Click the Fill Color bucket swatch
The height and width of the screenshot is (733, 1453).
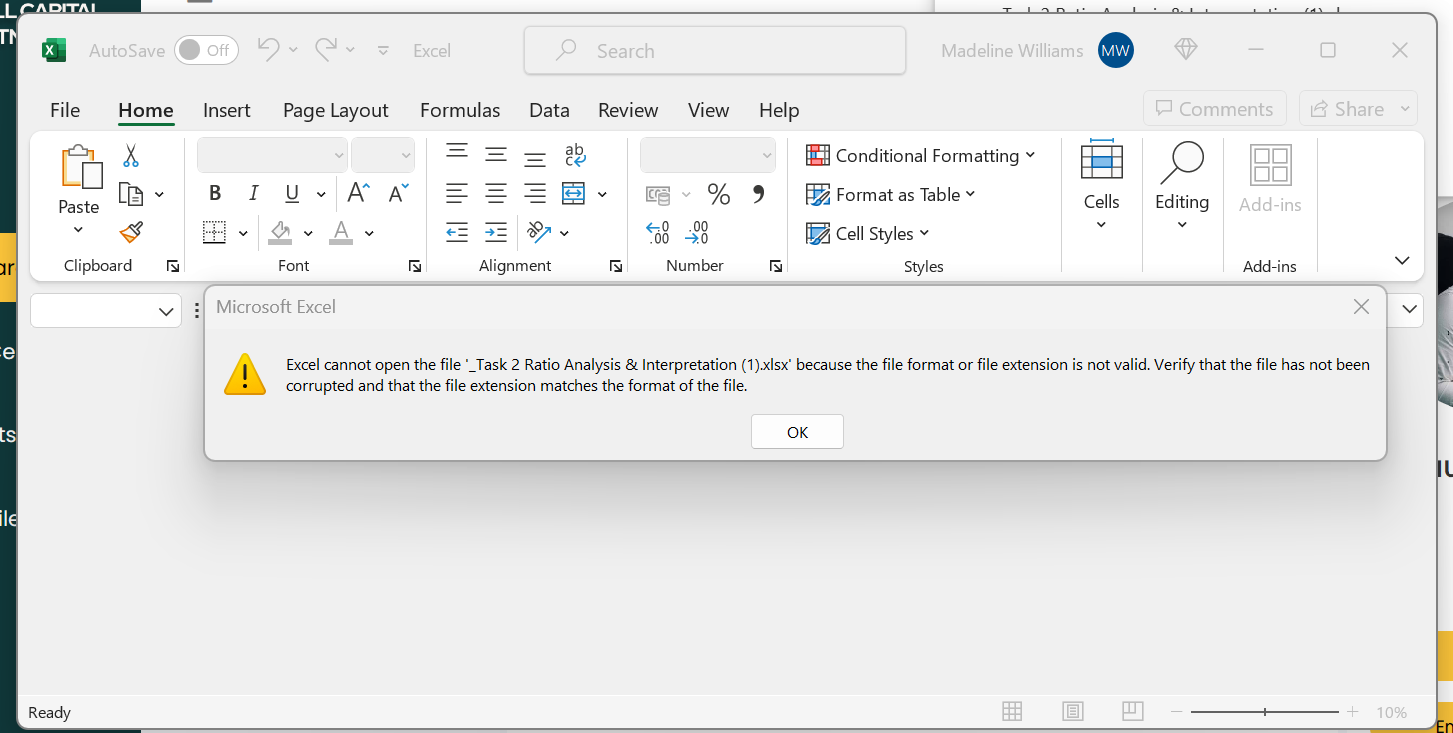(281, 233)
